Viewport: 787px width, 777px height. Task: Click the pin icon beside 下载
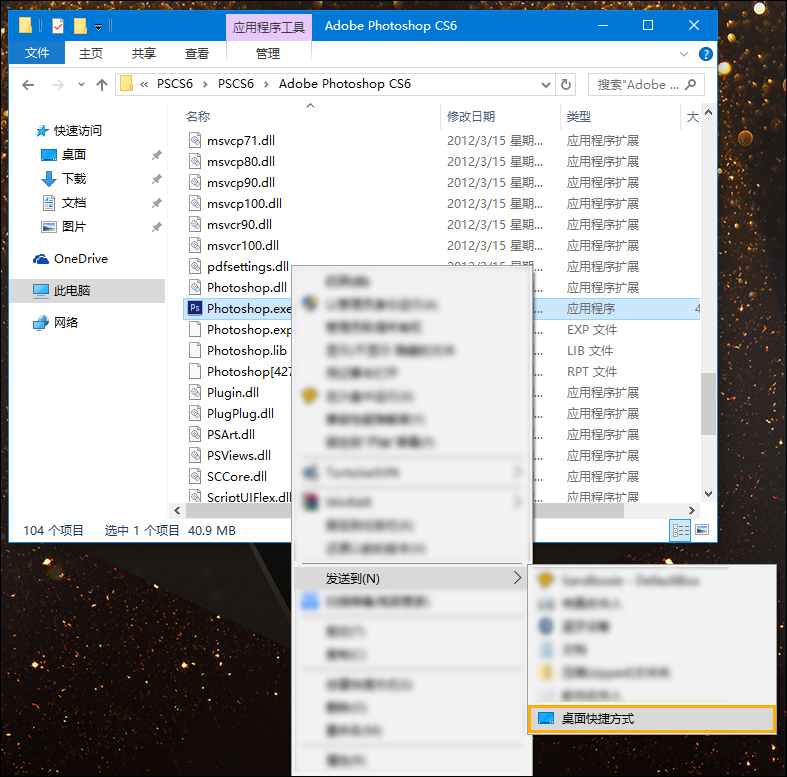[157, 179]
